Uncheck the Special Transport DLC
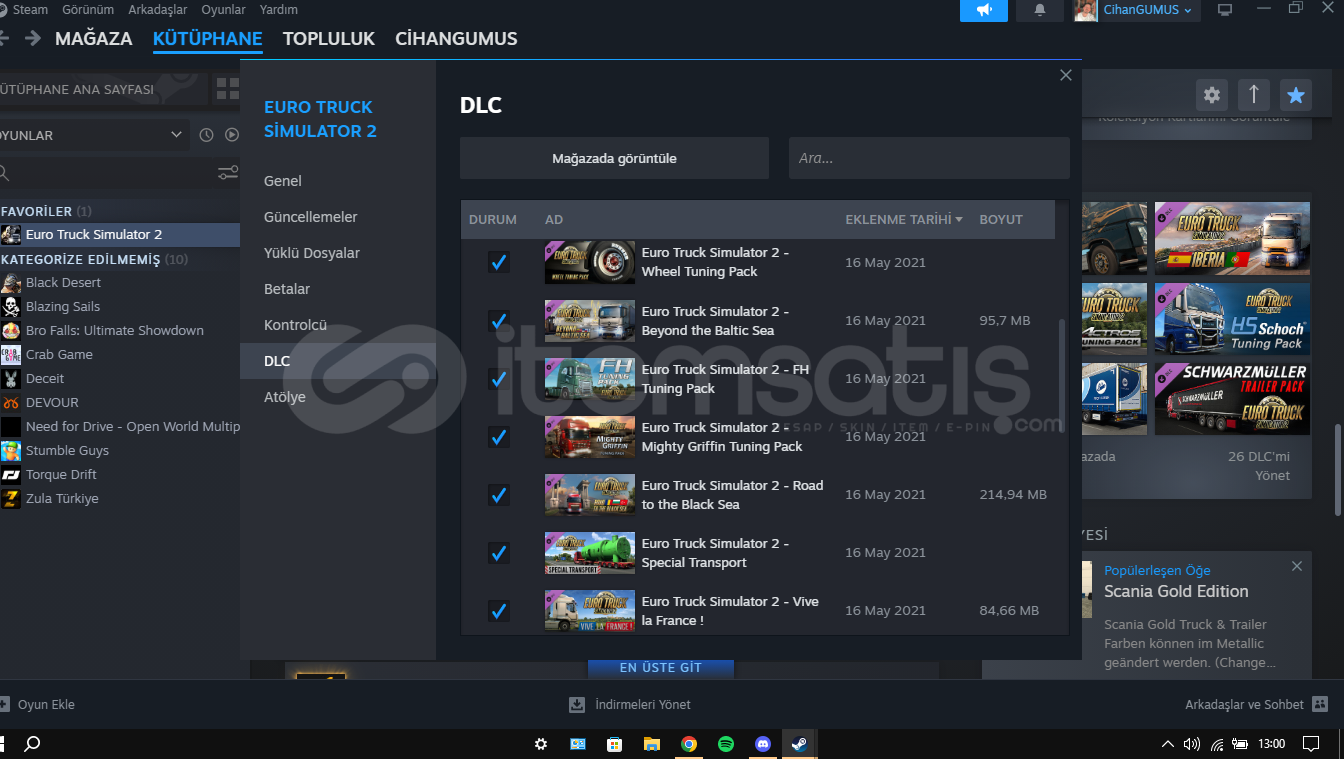Viewport: 1344px width, 759px height. pos(498,552)
